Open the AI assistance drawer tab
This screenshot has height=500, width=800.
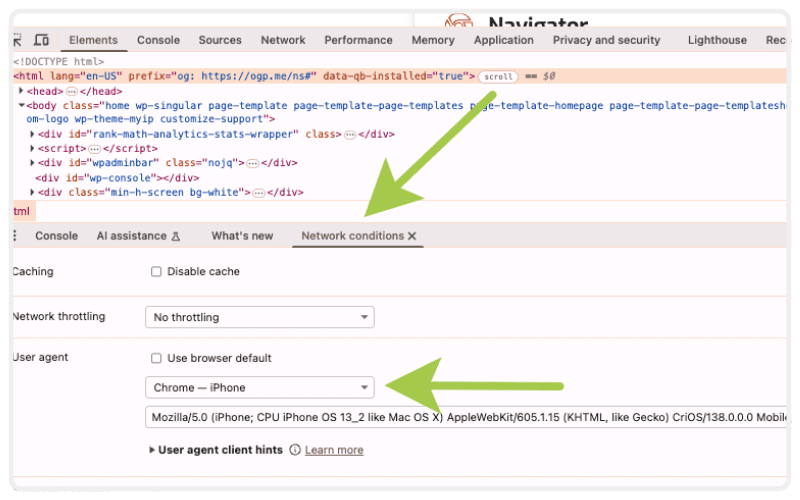[x=138, y=236]
